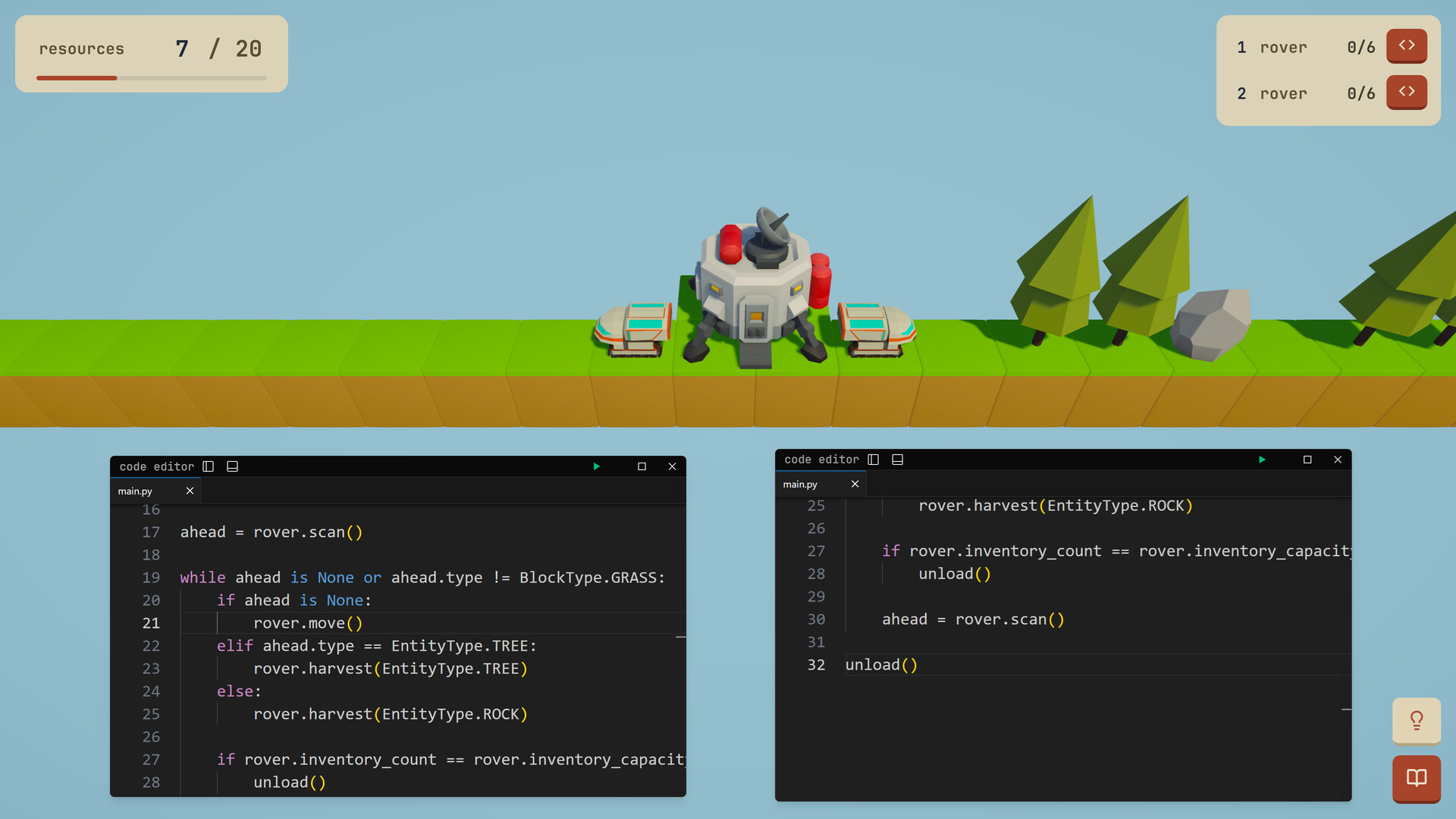Click the resources 7 / 20 counter
Viewport: 1456px width, 819px height.
tap(218, 49)
